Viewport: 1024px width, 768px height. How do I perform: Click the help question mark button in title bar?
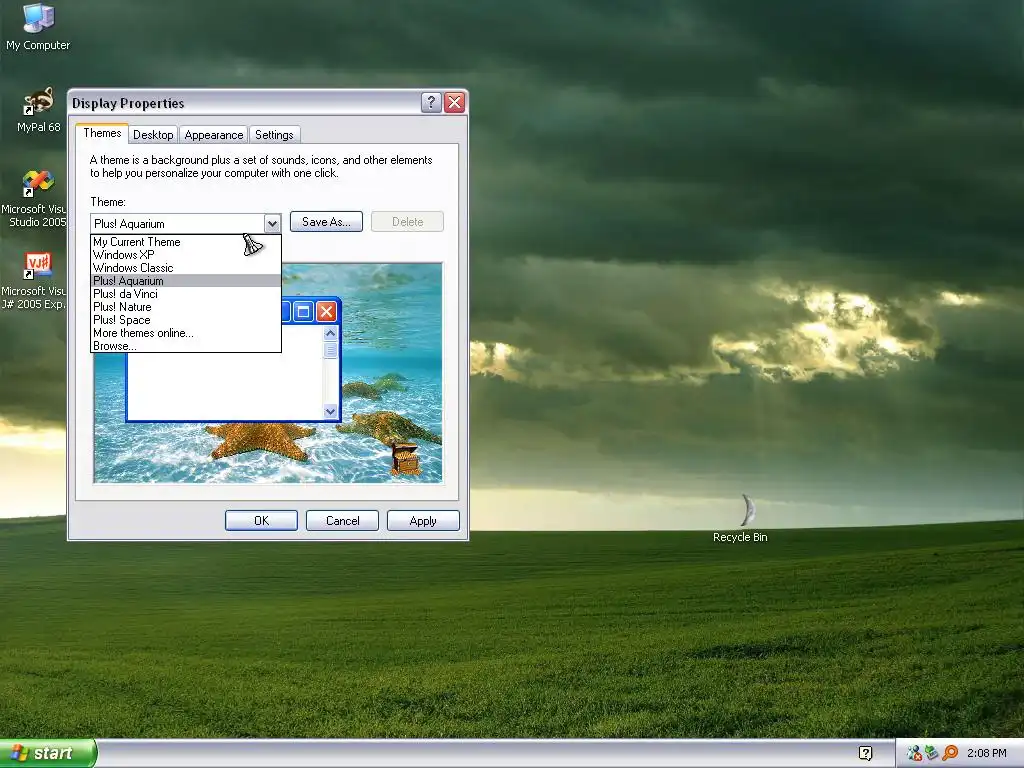click(431, 103)
